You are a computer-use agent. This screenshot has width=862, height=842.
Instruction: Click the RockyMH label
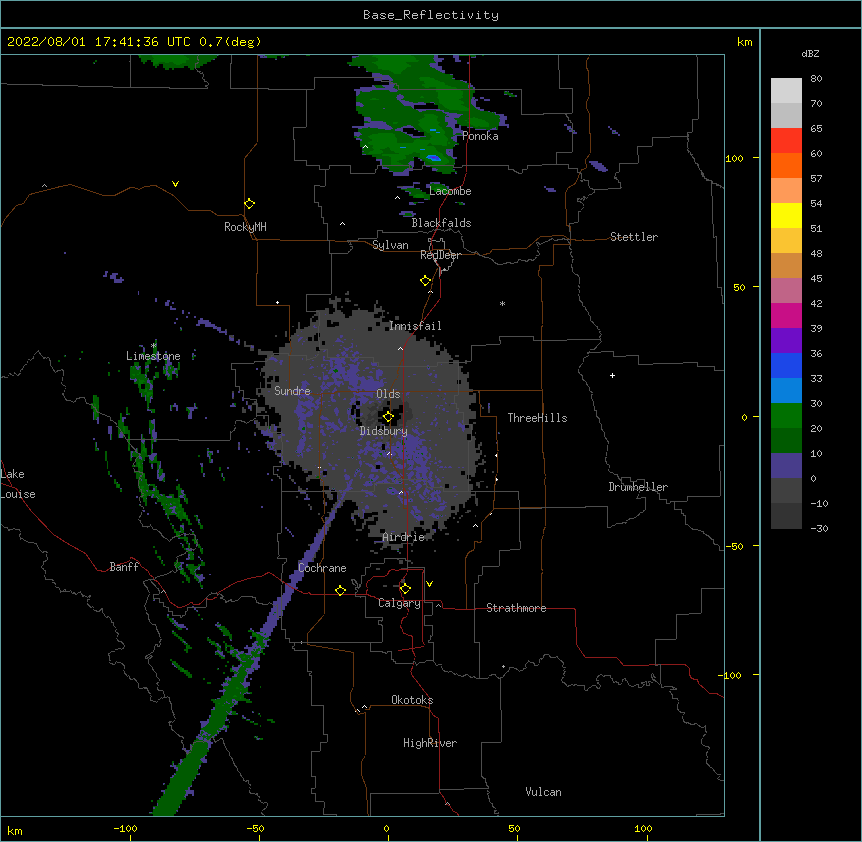245,227
